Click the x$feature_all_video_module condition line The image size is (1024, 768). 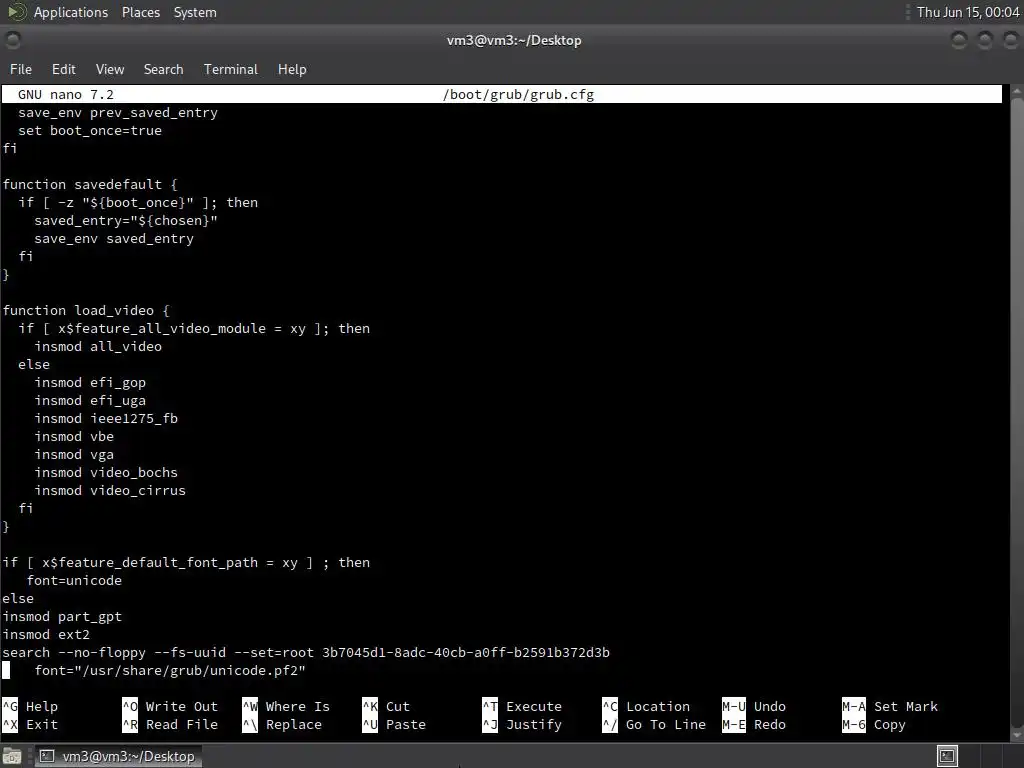coord(194,328)
